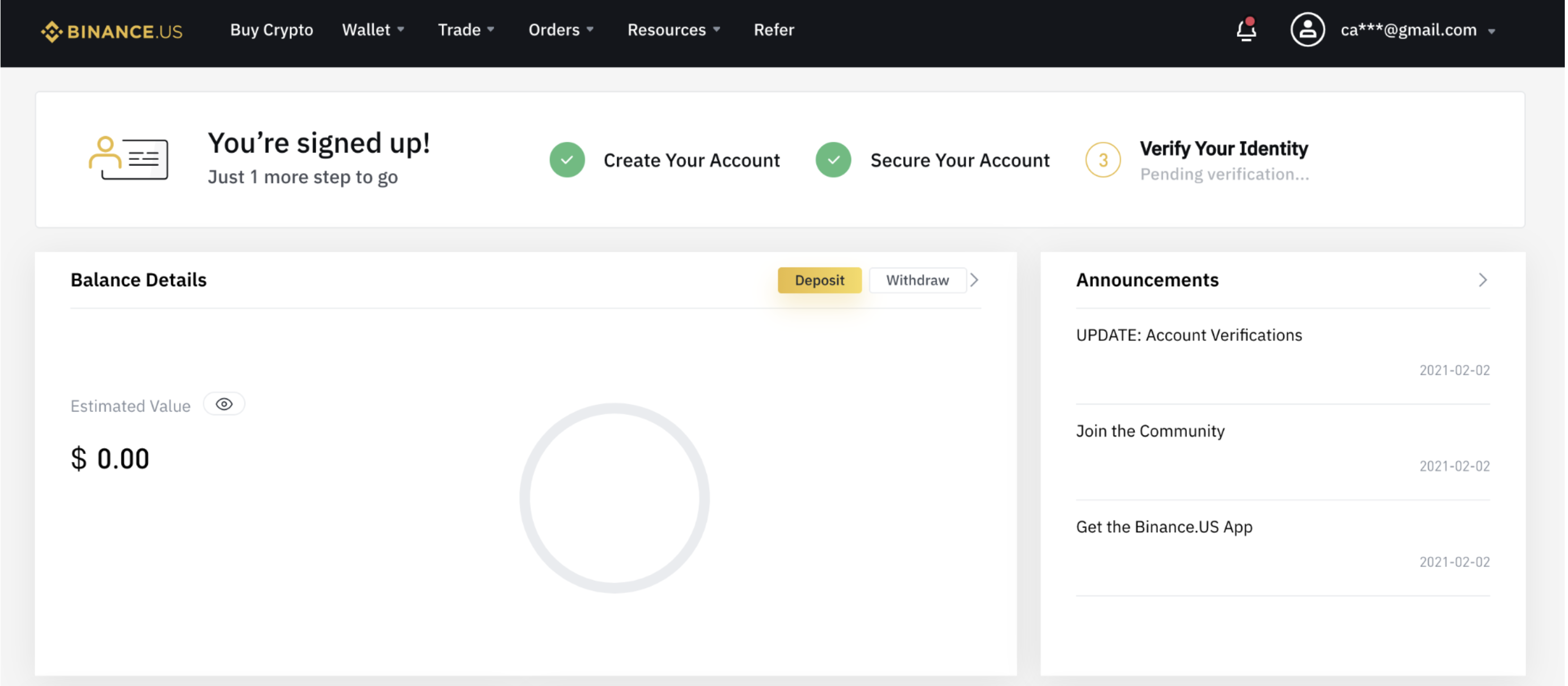Click date under UPDATE: Account Verifications
The width and height of the screenshot is (1568, 686).
(1454, 370)
